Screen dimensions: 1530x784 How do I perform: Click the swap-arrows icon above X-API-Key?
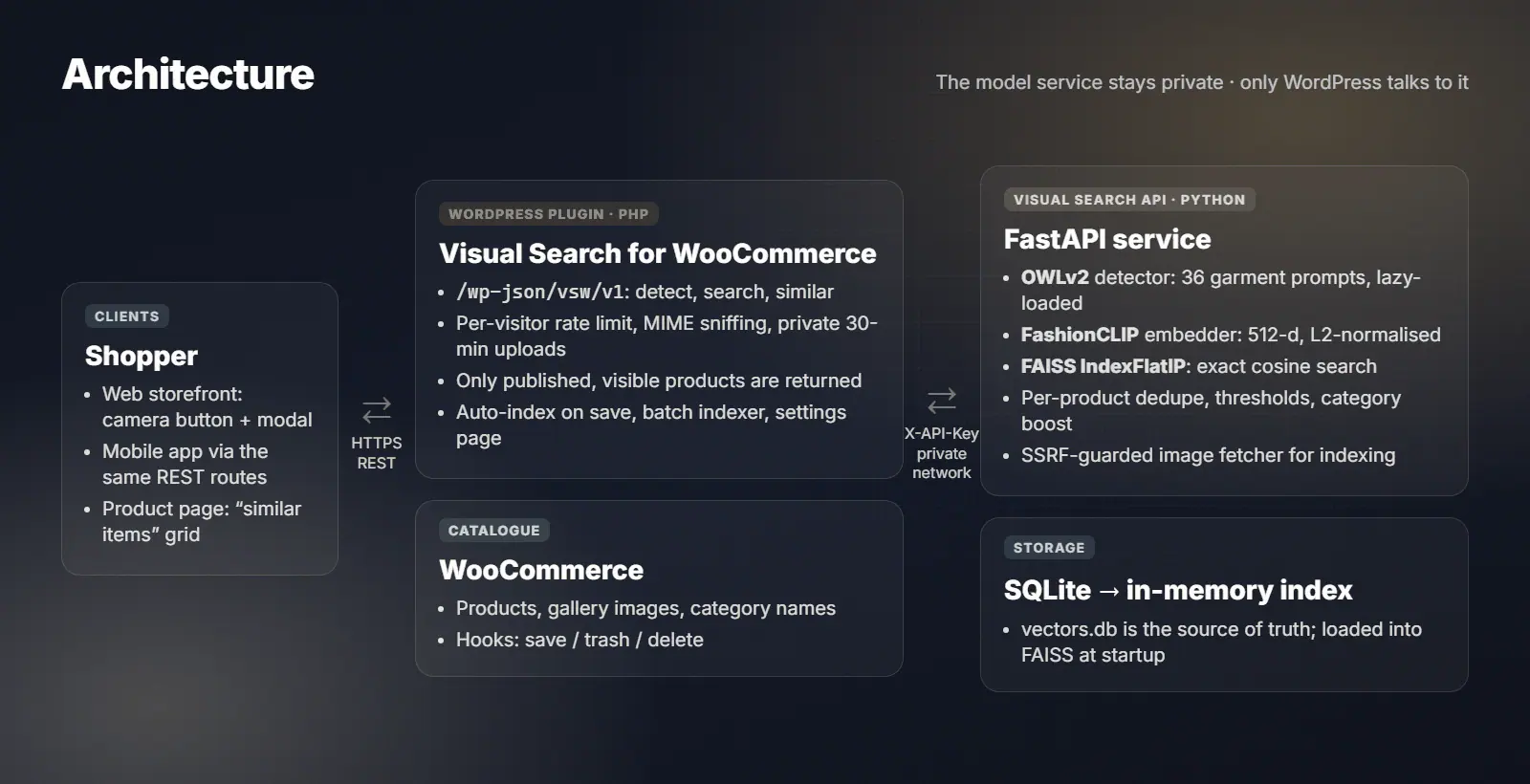pyautogui.click(x=942, y=400)
